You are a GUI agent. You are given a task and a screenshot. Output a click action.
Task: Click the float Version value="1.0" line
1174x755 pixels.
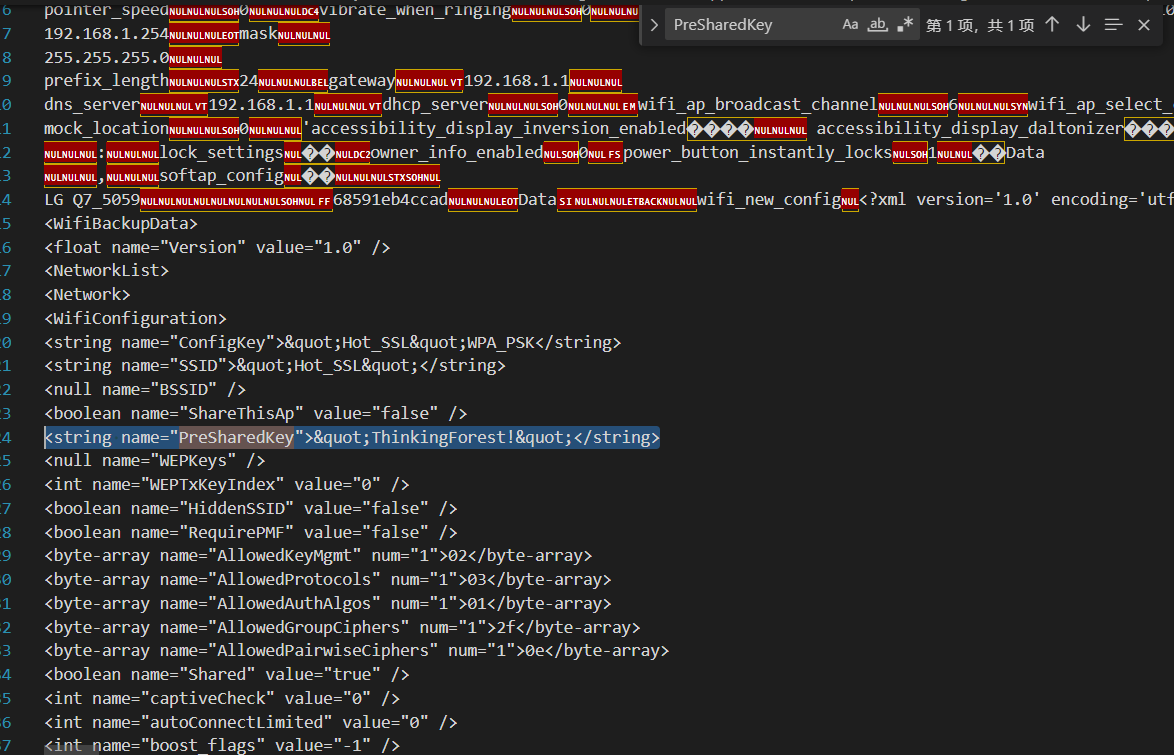click(x=217, y=247)
